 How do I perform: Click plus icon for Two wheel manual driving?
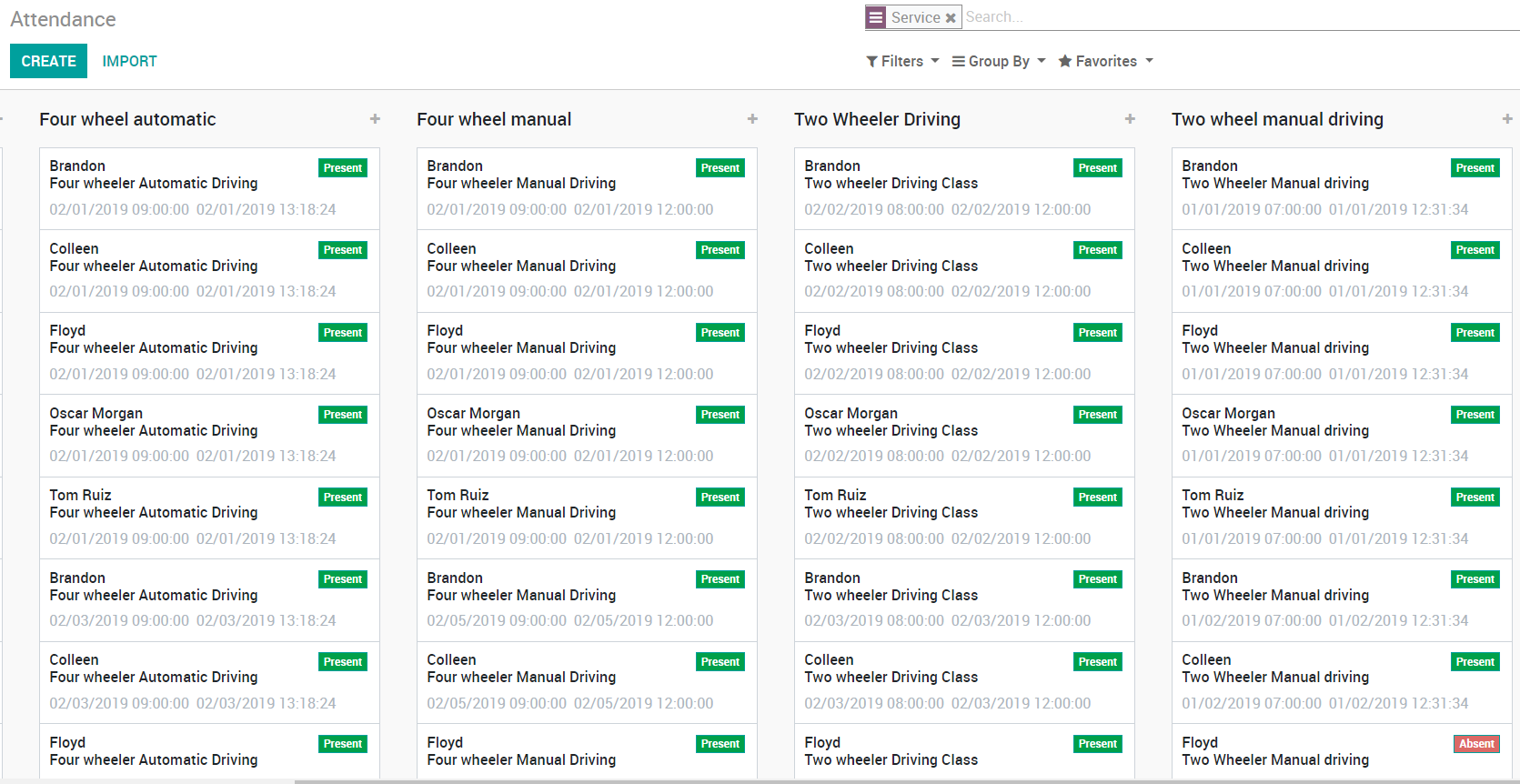[1506, 119]
